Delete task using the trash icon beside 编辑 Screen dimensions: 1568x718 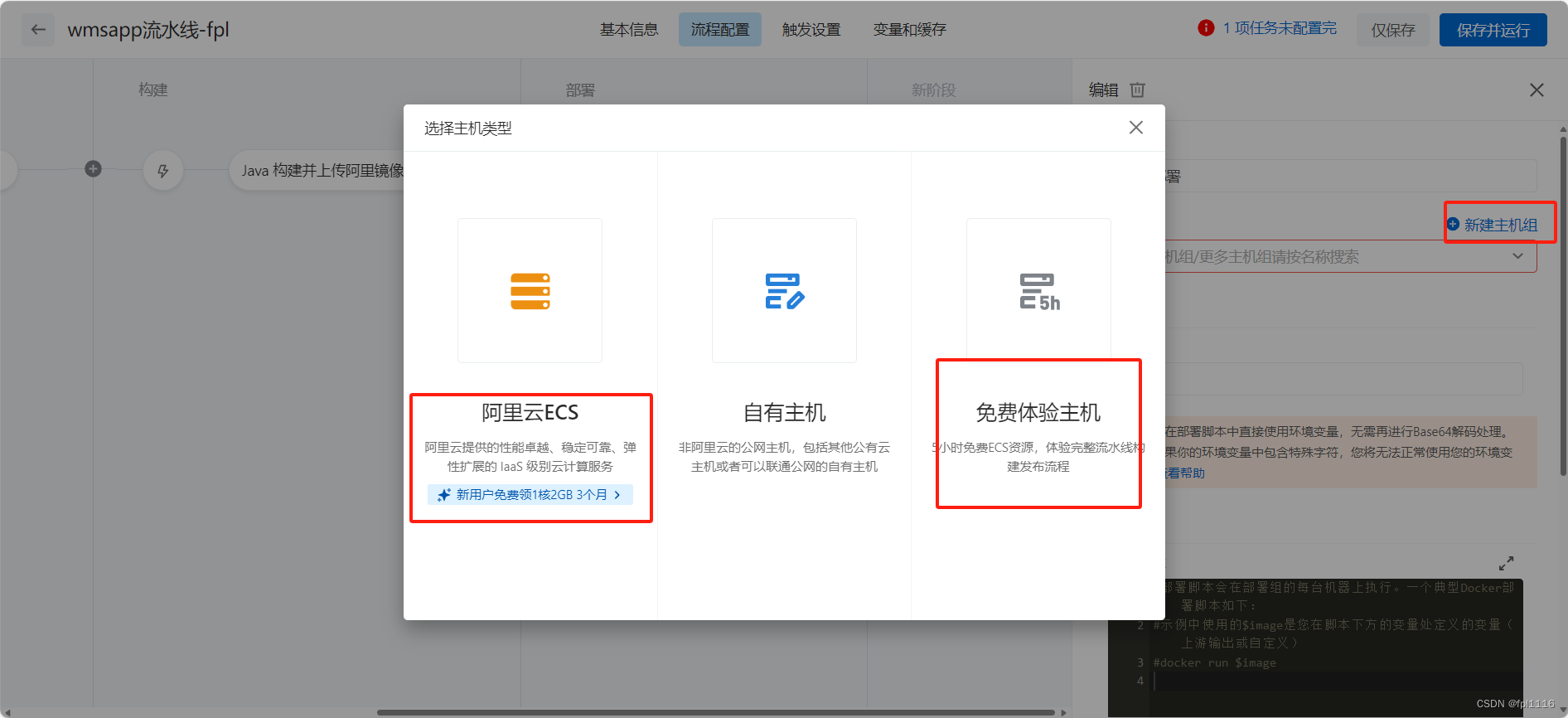tap(1138, 90)
